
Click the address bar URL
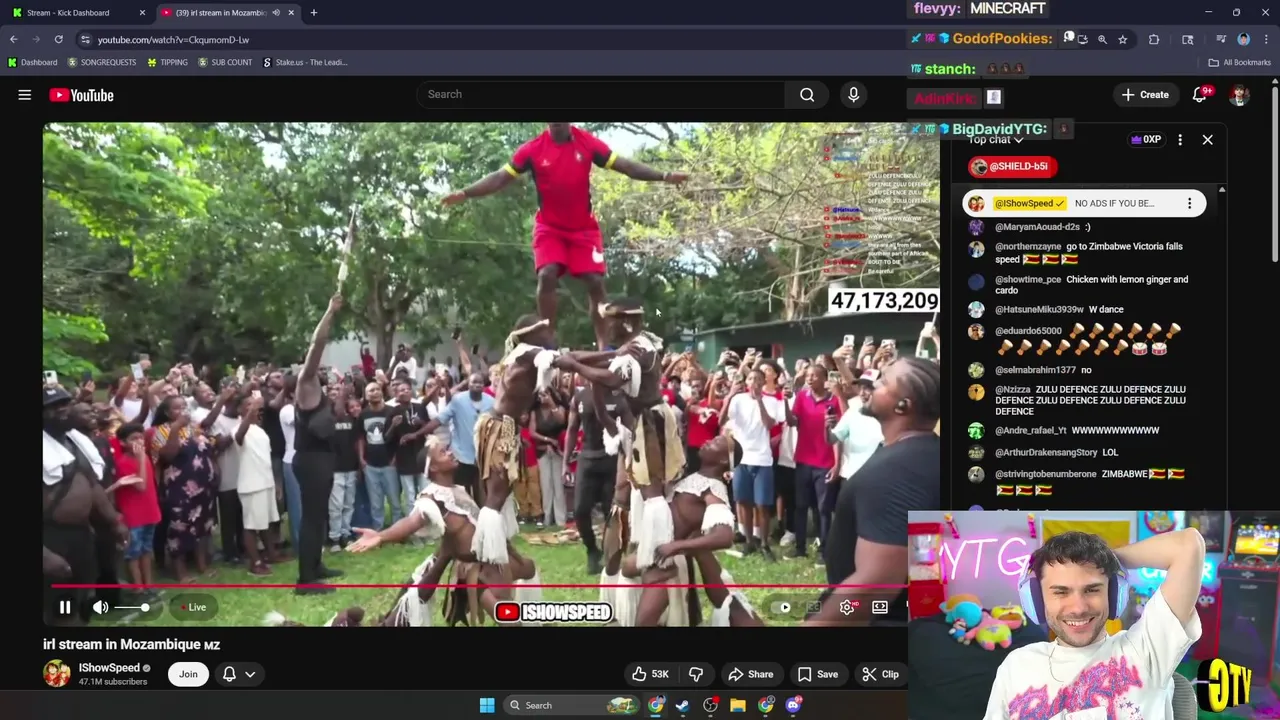pos(173,40)
